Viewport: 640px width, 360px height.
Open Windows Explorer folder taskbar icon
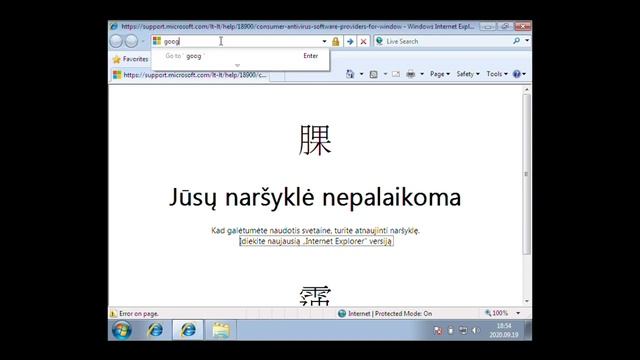(221, 330)
